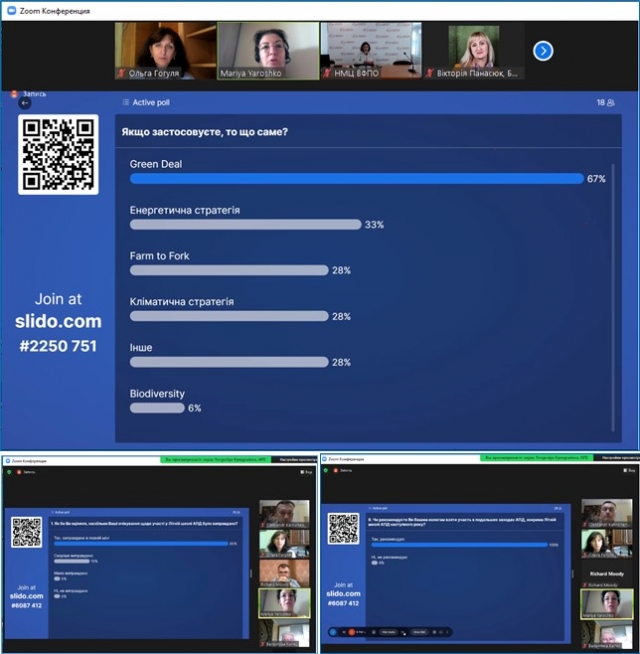640x654 pixels.
Task: Click orange circle icon in bottom-right Slido toolbar
Action: [x=352, y=632]
